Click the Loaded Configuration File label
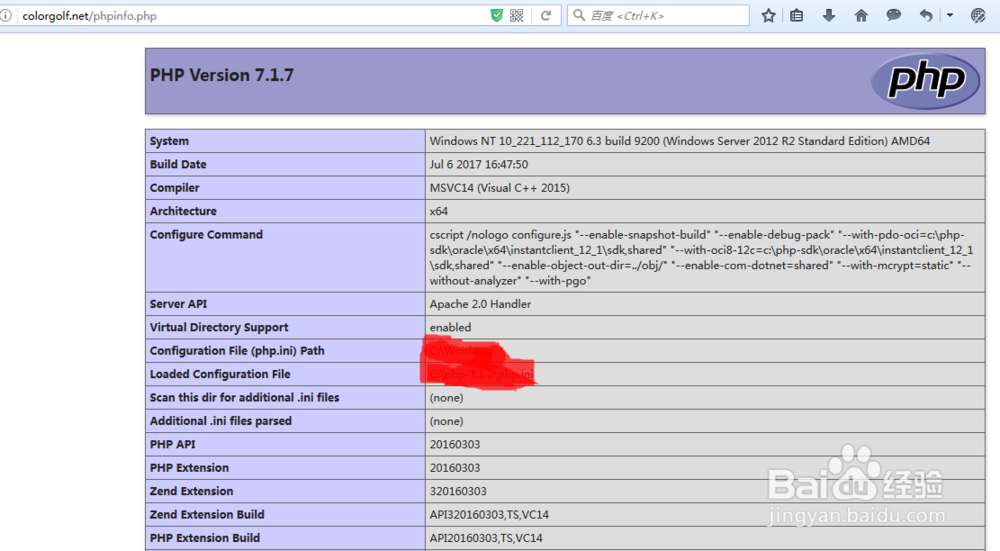This screenshot has height=551, width=1000. coord(220,374)
